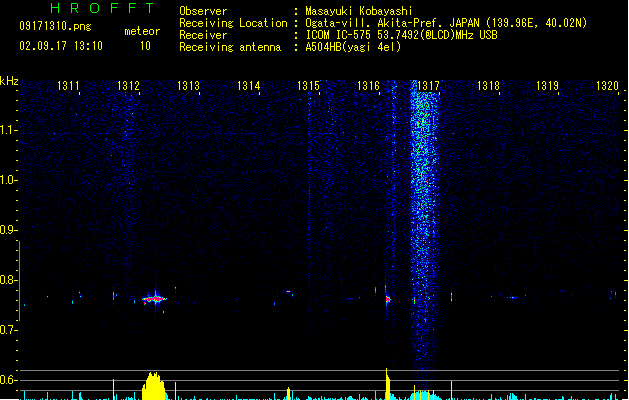Click the 0.6 kHz frequency label
629x400 pixels.
(8, 380)
